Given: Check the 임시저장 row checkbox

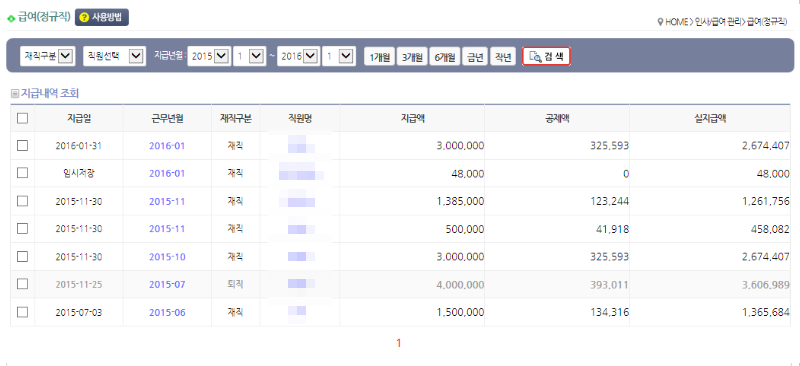Looking at the screenshot, I should coord(22,173).
